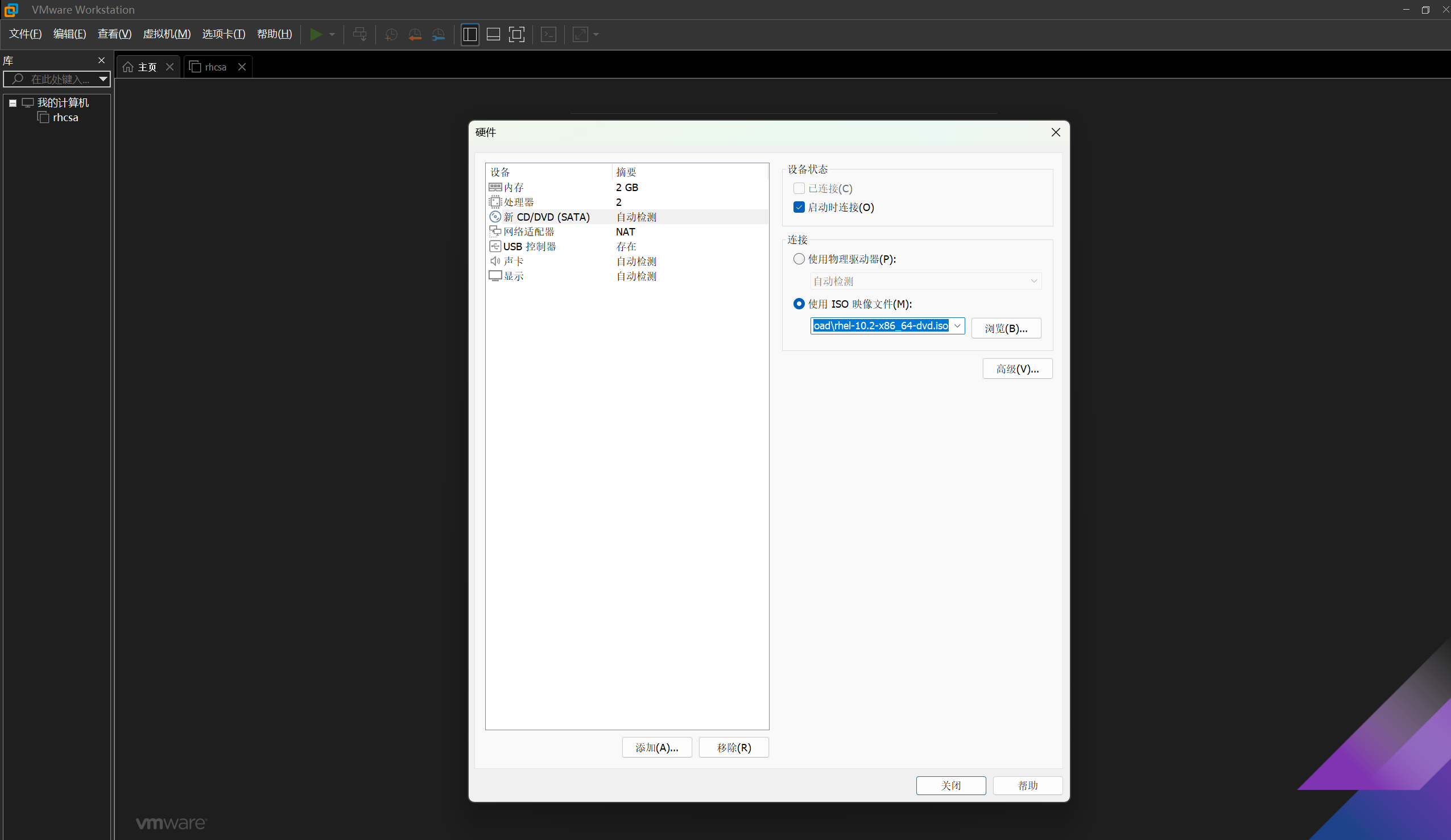Select the 网络适配器 row in the device list
This screenshot has width=1451, height=840.
point(627,231)
